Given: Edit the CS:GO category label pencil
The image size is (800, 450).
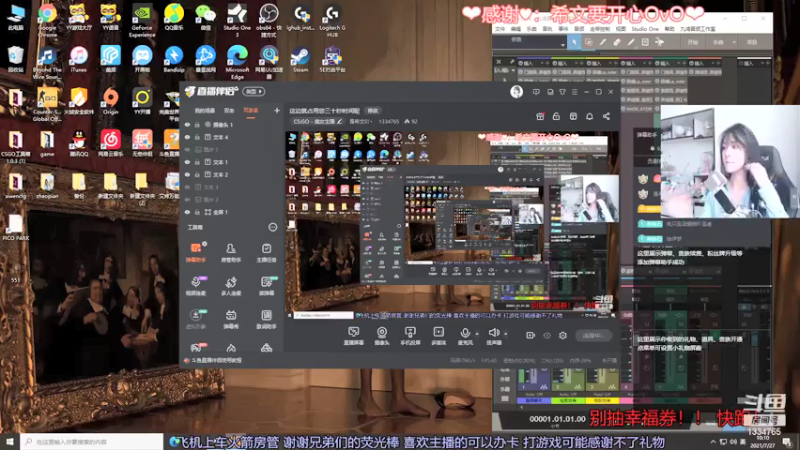Looking at the screenshot, I should coord(339,121).
